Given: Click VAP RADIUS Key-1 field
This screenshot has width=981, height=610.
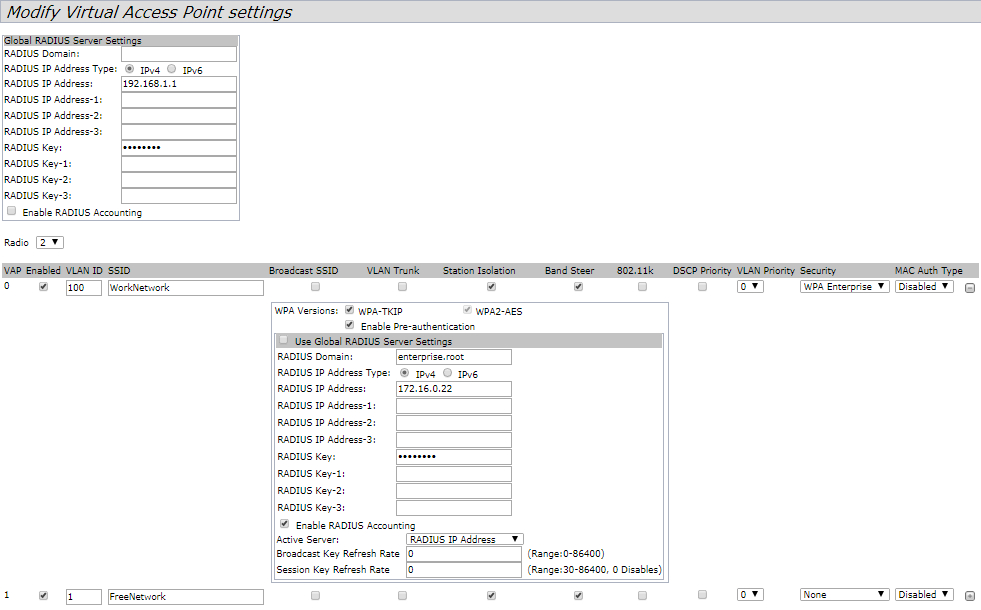Looking at the screenshot, I should pos(454,474).
